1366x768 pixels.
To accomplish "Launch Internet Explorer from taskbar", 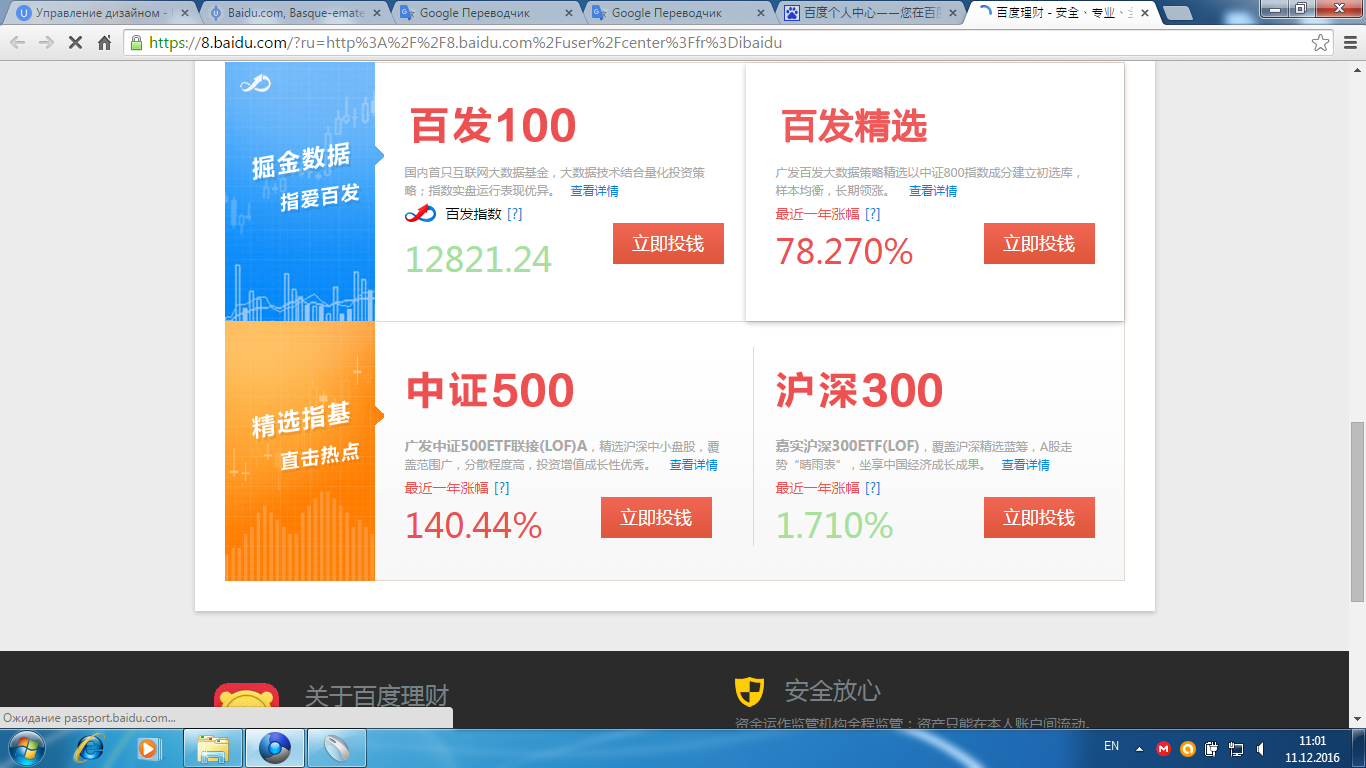I will click(91, 748).
